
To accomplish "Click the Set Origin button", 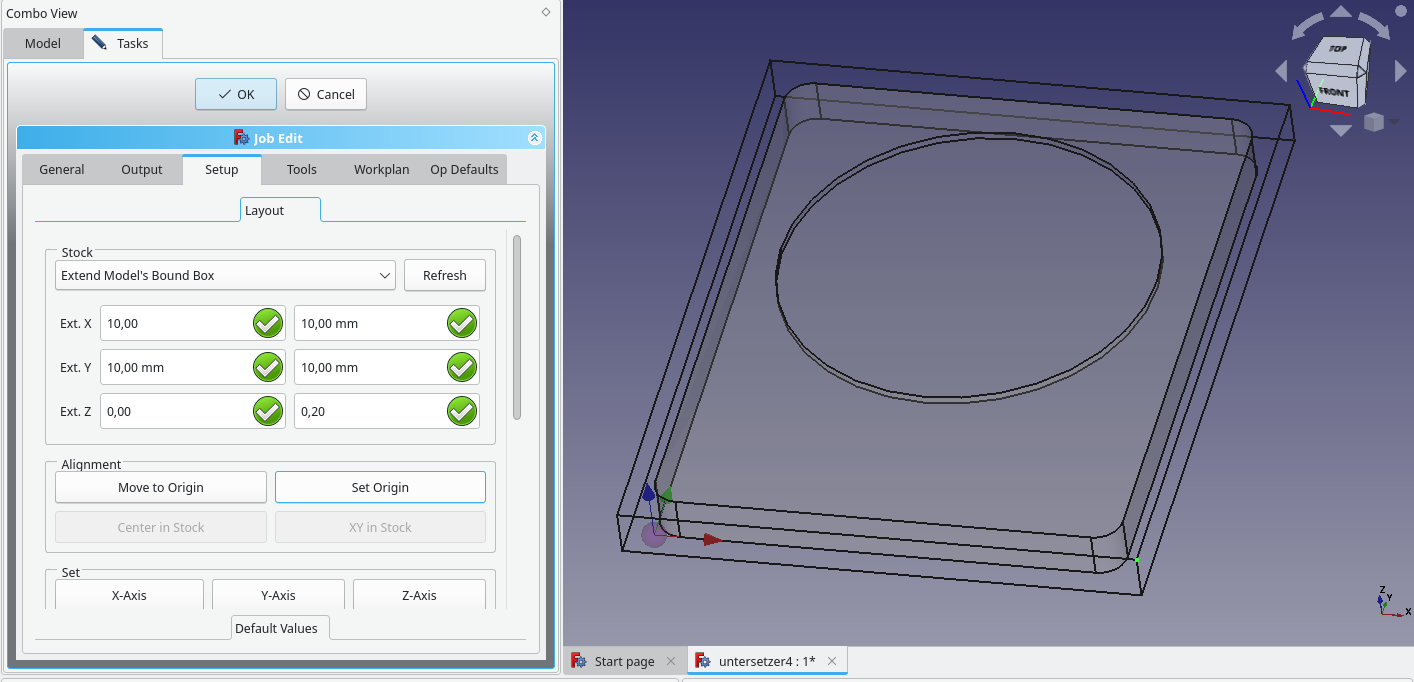I will point(380,487).
